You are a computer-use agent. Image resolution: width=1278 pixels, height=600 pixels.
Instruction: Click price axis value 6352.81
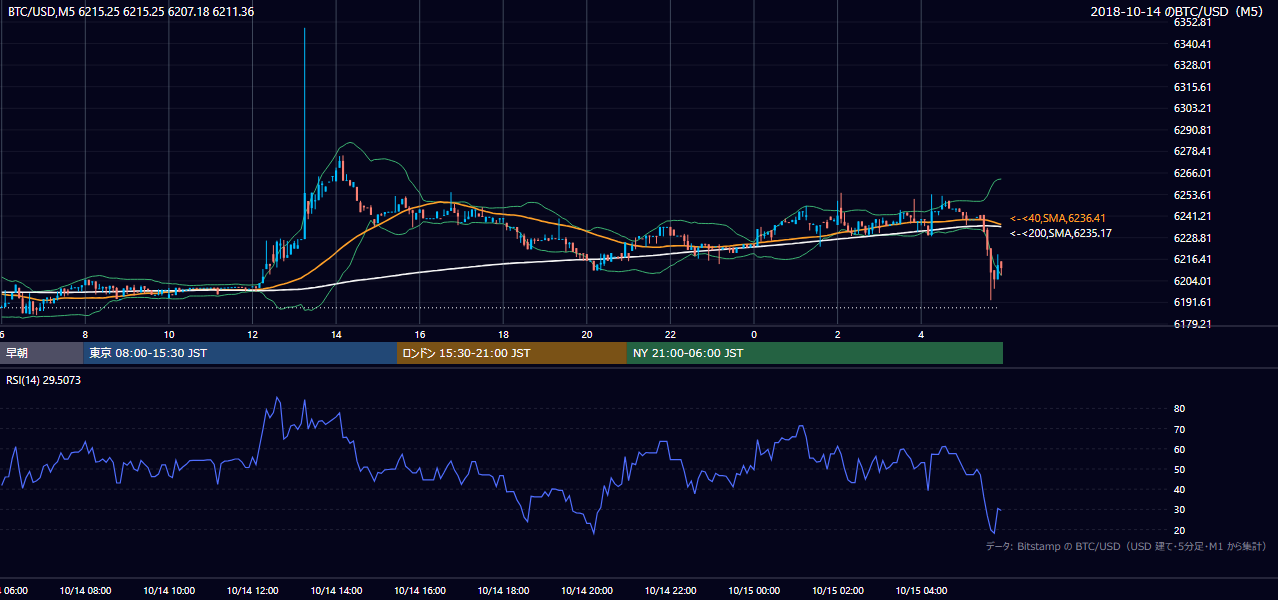1193,22
